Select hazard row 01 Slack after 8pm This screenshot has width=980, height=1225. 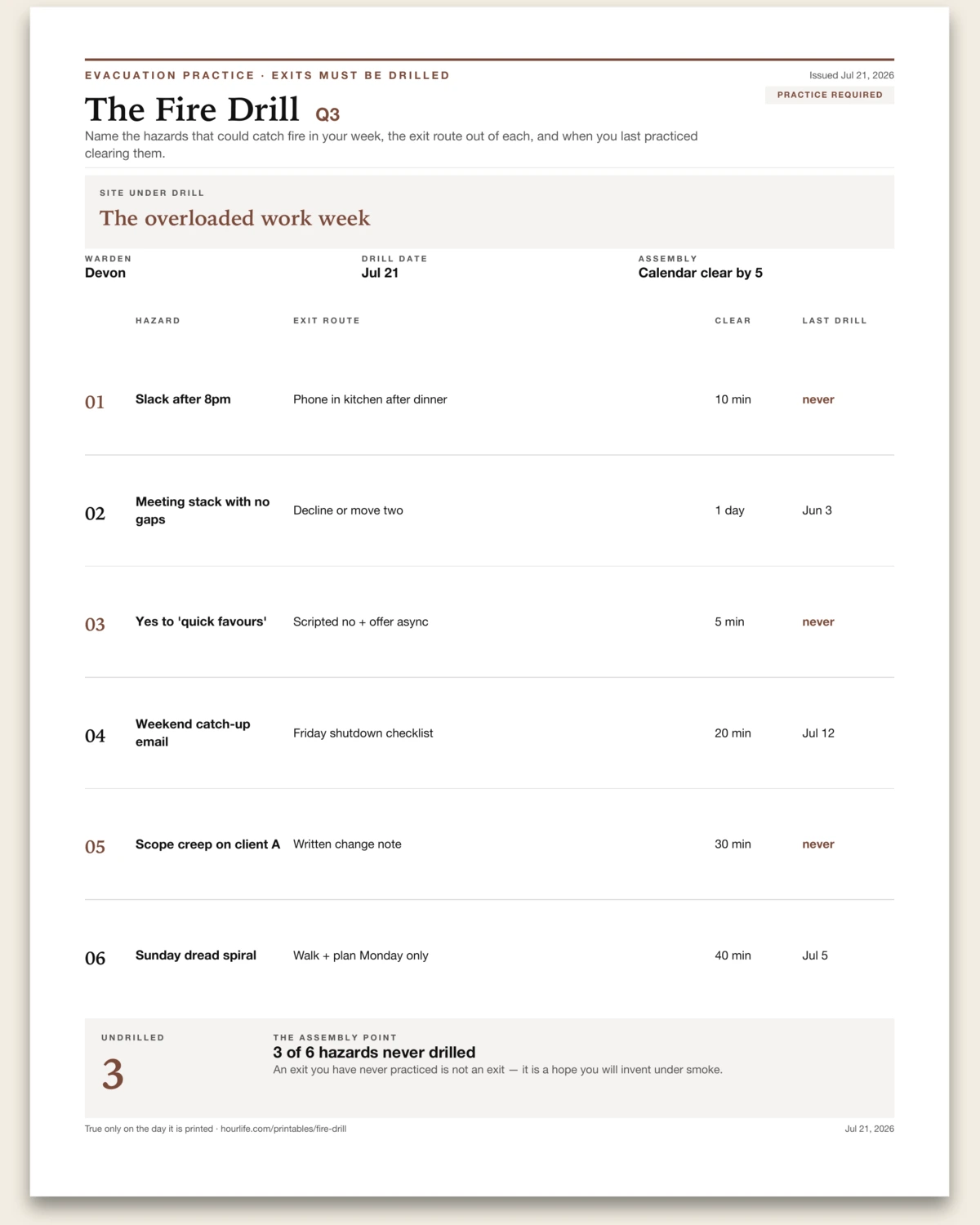click(489, 399)
